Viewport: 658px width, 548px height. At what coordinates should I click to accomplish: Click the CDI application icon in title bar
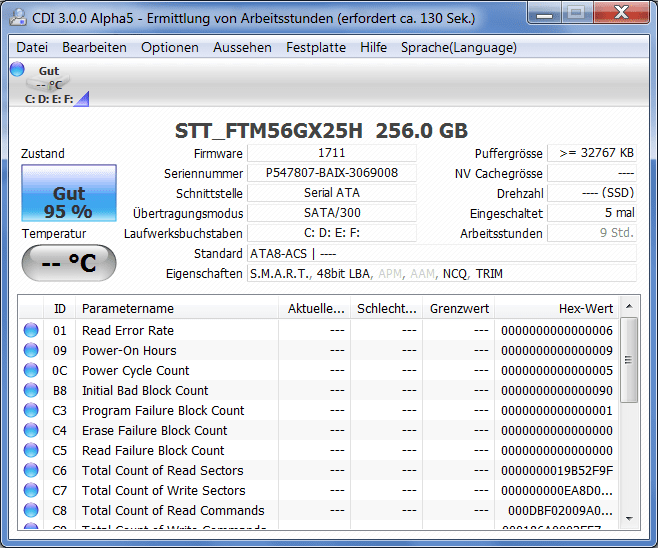[18, 17]
